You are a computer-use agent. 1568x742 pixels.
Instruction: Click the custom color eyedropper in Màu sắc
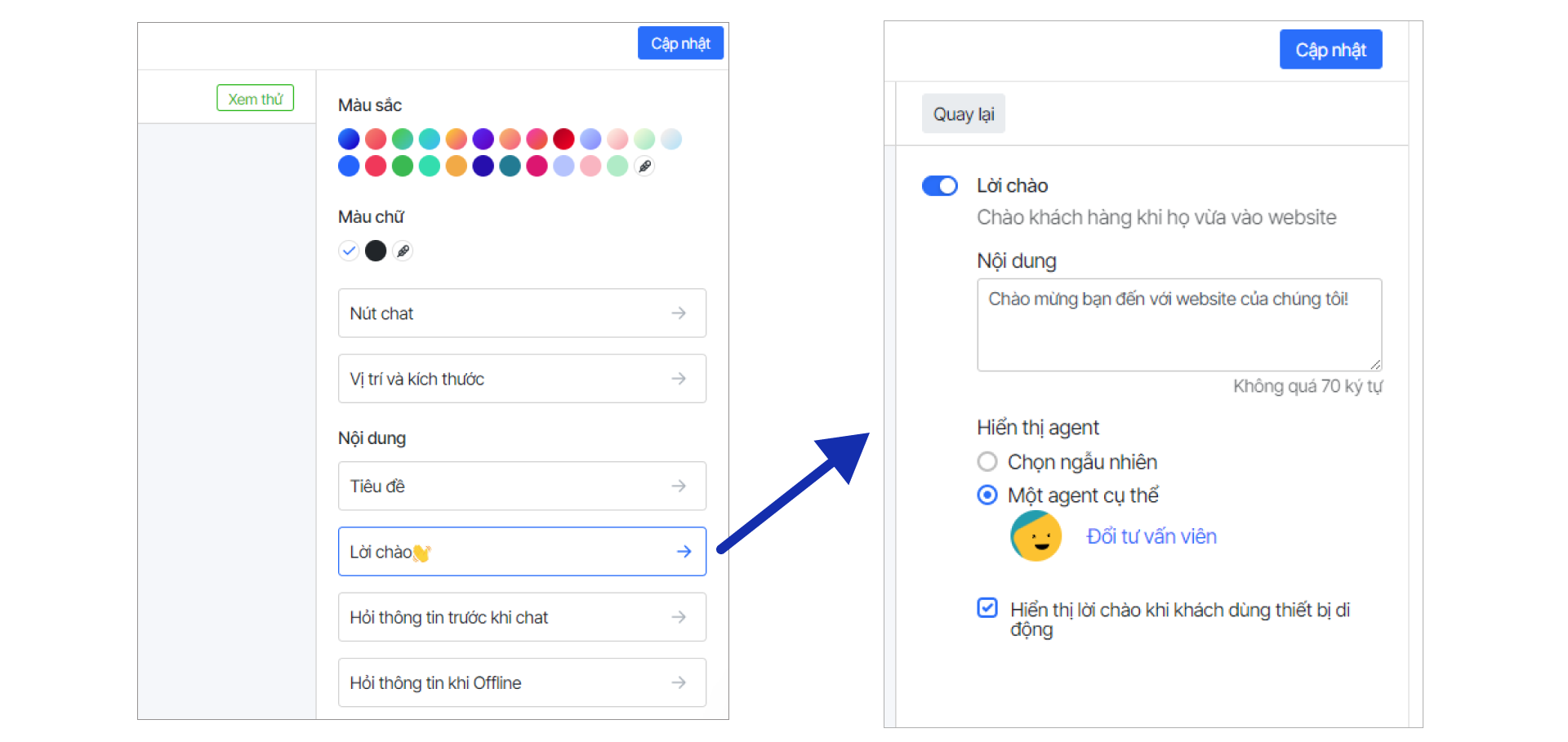(644, 167)
